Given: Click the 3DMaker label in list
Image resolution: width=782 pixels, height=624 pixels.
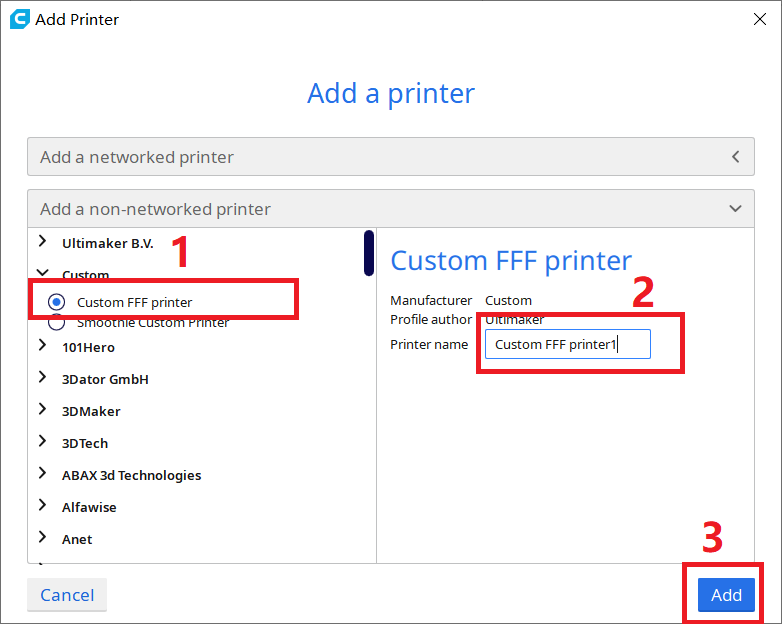Looking at the screenshot, I should 91,411.
